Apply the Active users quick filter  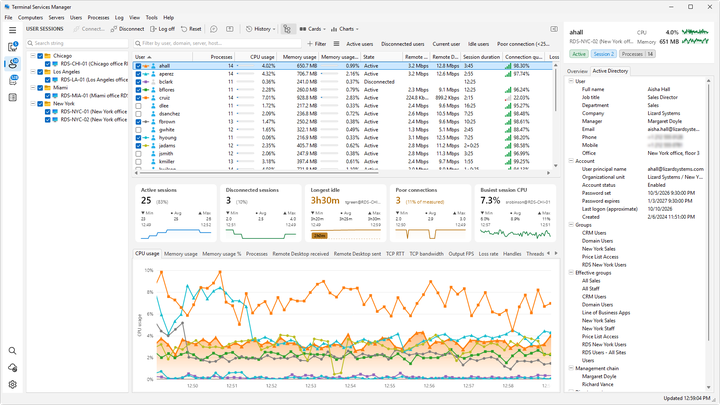pos(360,44)
